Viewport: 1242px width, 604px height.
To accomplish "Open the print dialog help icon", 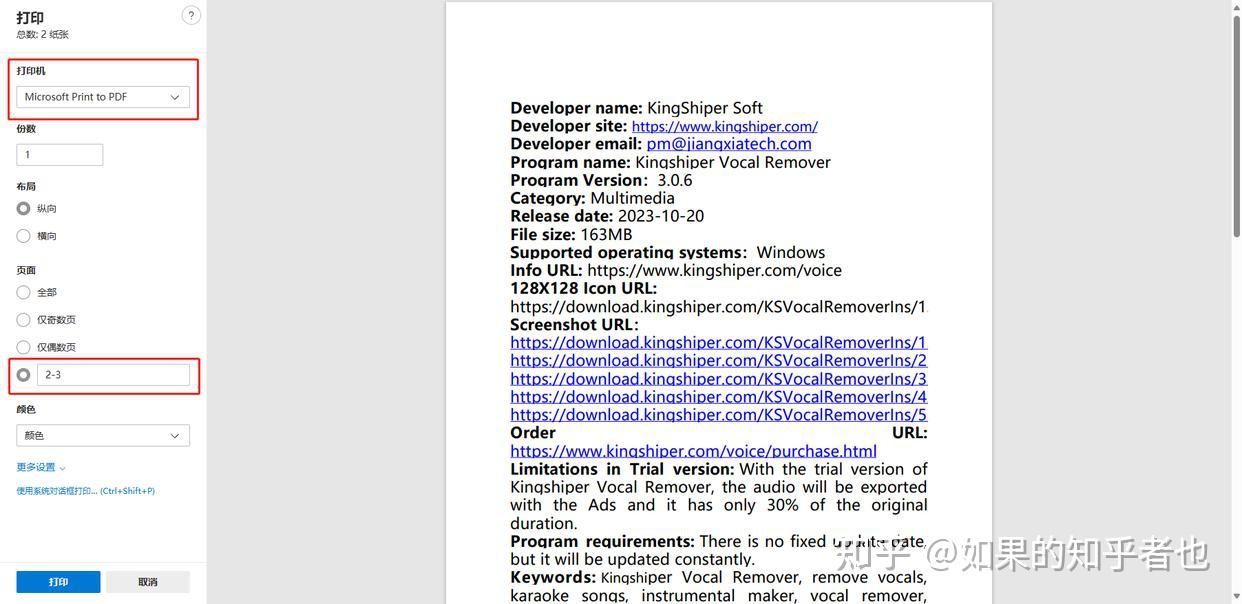I will 191,15.
